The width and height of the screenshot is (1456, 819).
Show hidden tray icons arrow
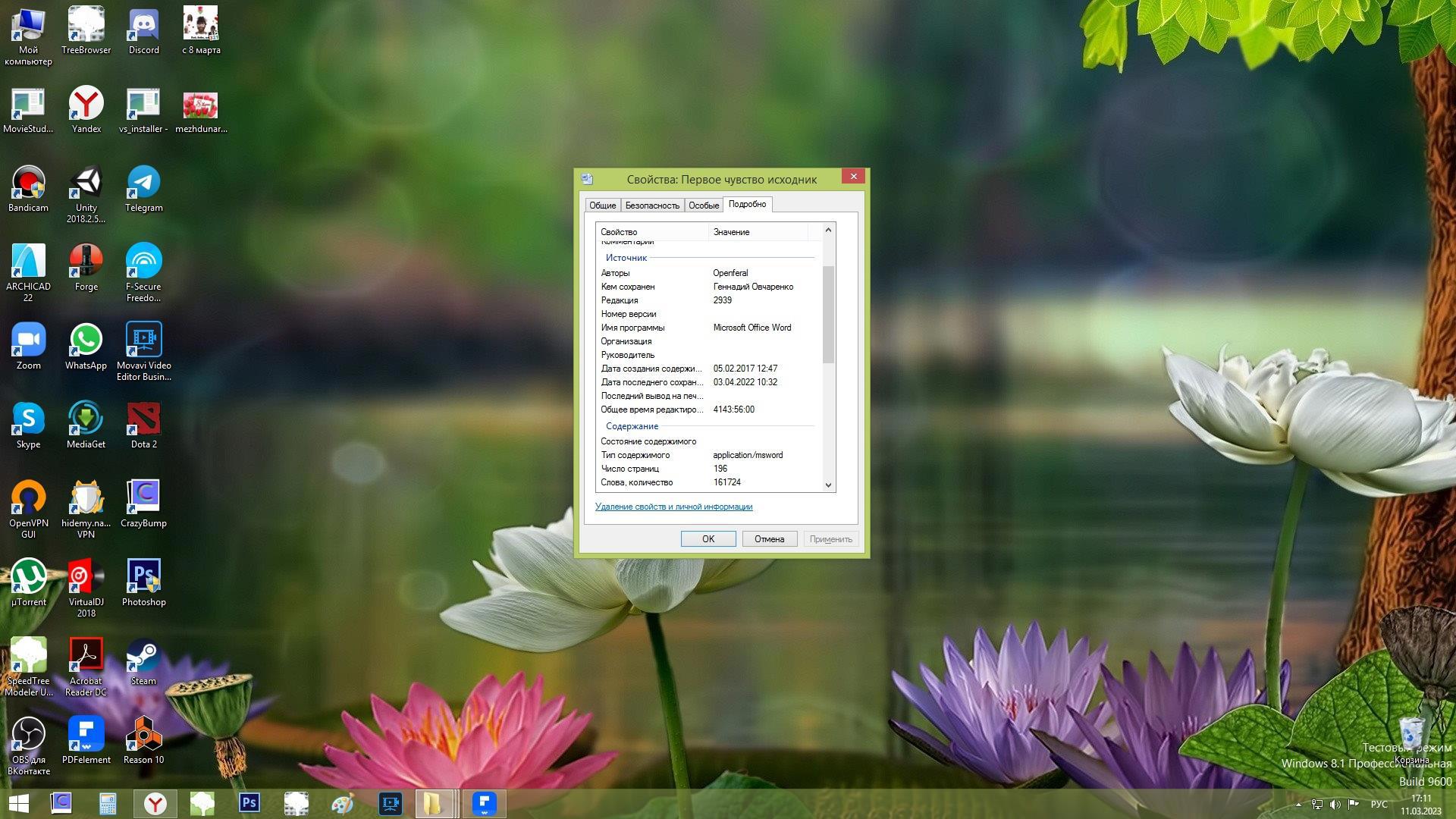tap(1298, 805)
